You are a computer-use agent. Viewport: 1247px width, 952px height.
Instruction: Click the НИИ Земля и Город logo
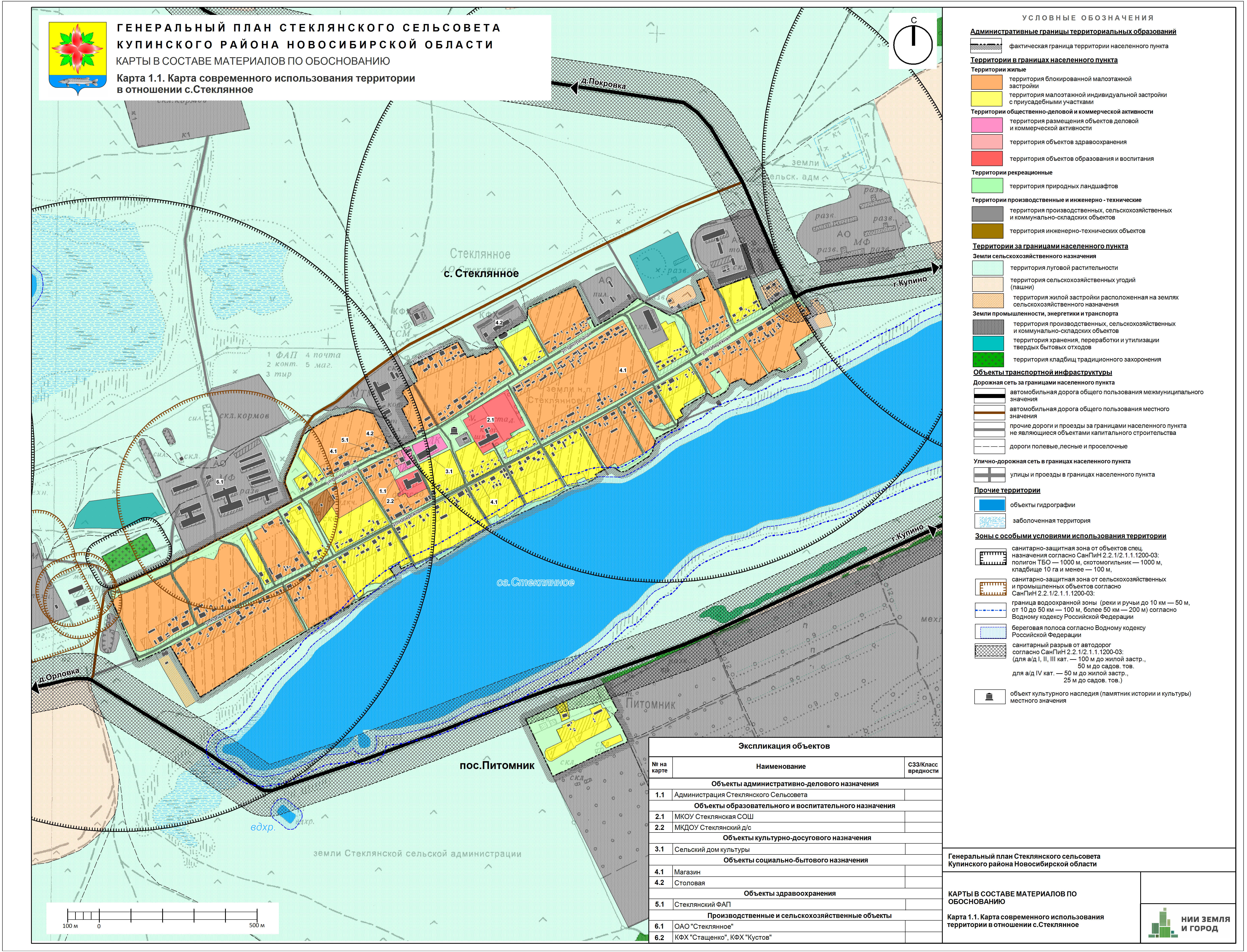pos(1189,924)
